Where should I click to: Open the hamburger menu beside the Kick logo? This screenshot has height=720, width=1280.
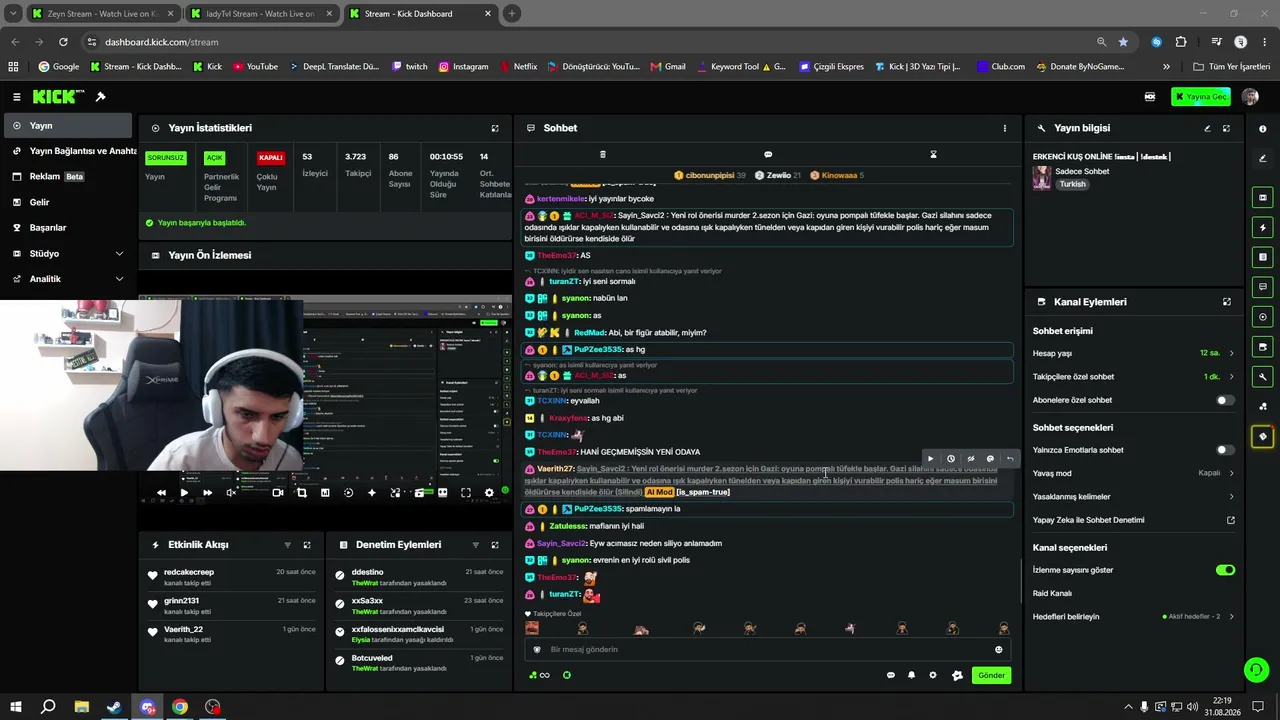(16, 97)
